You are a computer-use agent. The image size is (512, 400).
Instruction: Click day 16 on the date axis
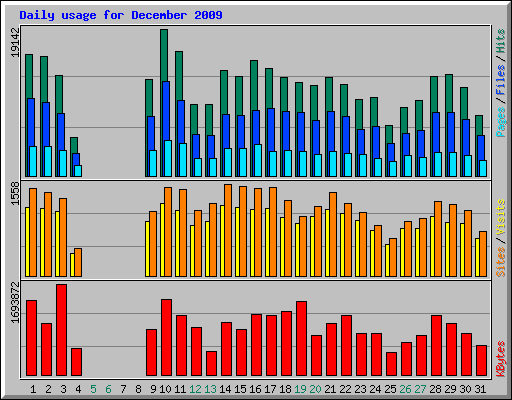[255, 389]
